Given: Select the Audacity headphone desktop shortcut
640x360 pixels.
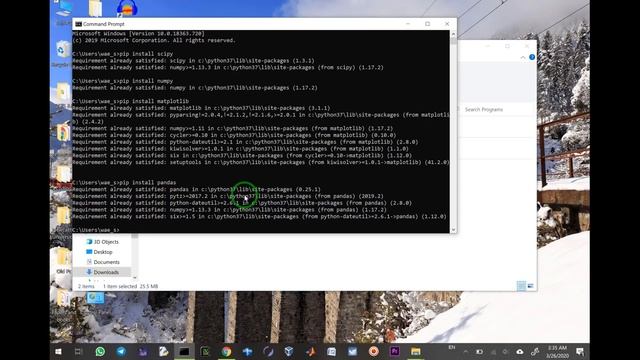Looking at the screenshot, I should tap(127, 8).
